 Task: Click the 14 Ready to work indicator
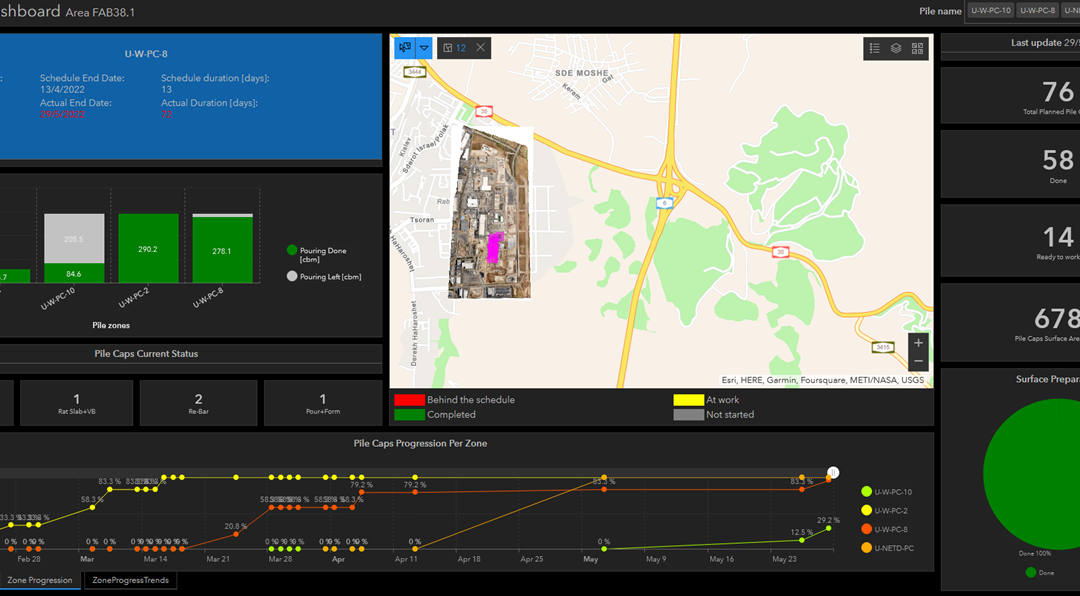tap(1010, 240)
